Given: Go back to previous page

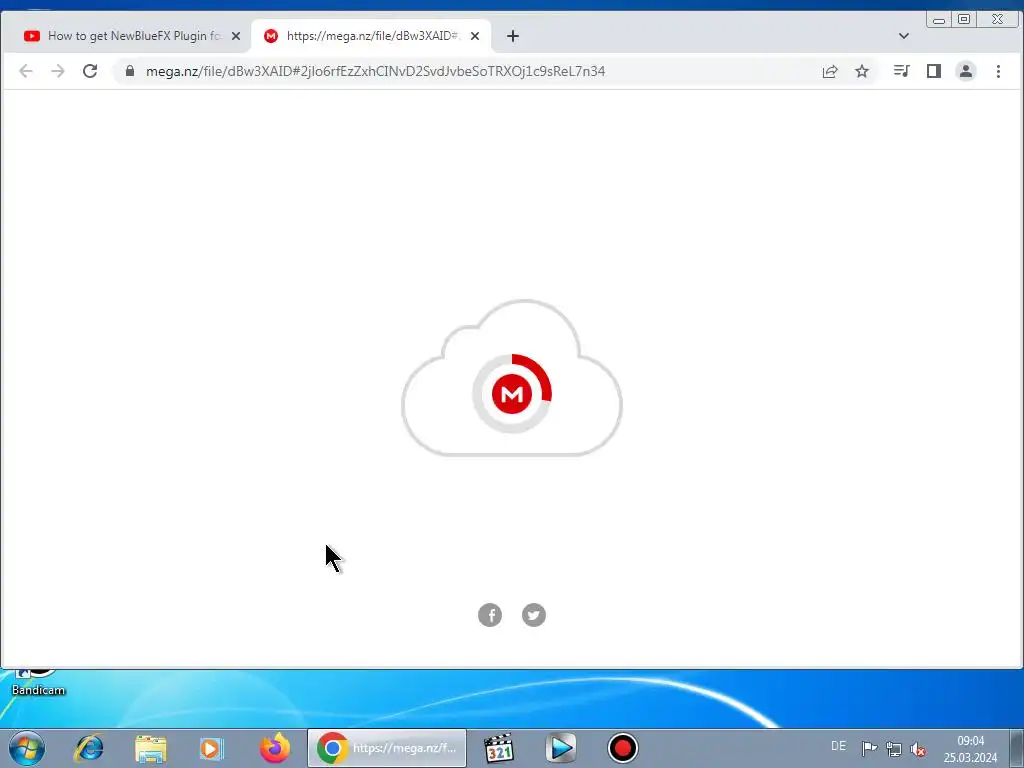Looking at the screenshot, I should coord(25,71).
